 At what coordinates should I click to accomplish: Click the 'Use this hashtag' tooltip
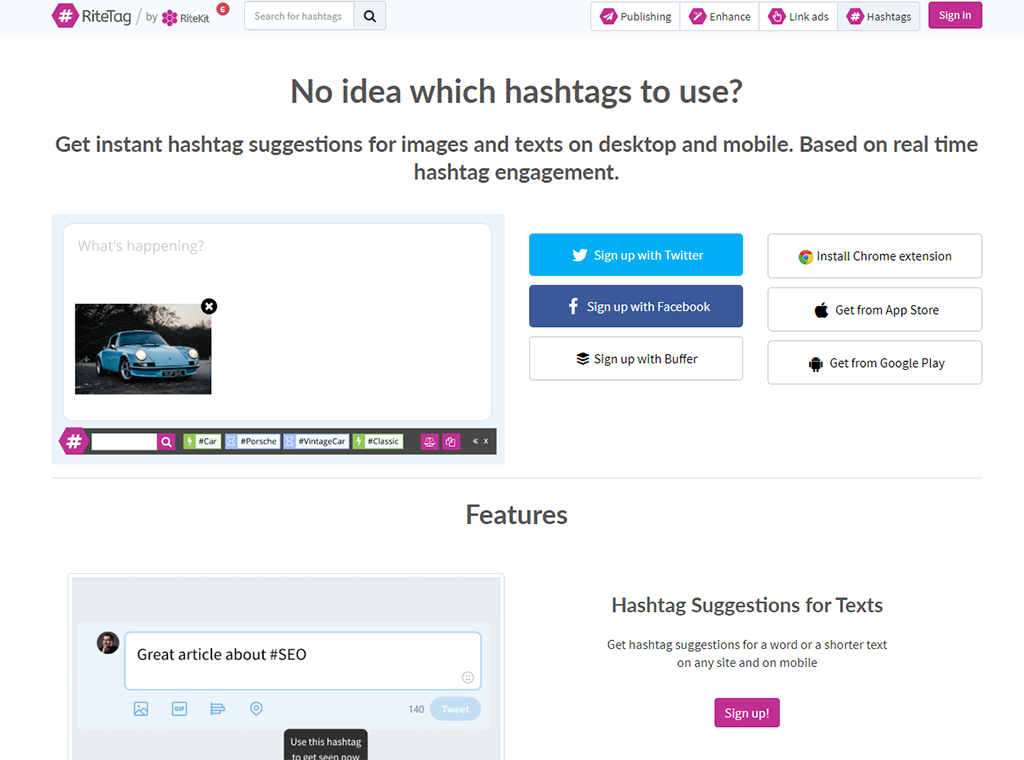(x=325, y=745)
